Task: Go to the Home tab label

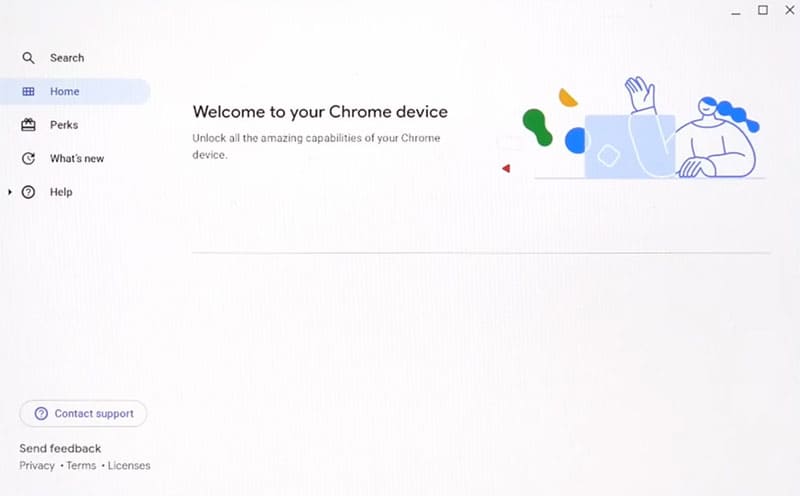Action: 65,91
